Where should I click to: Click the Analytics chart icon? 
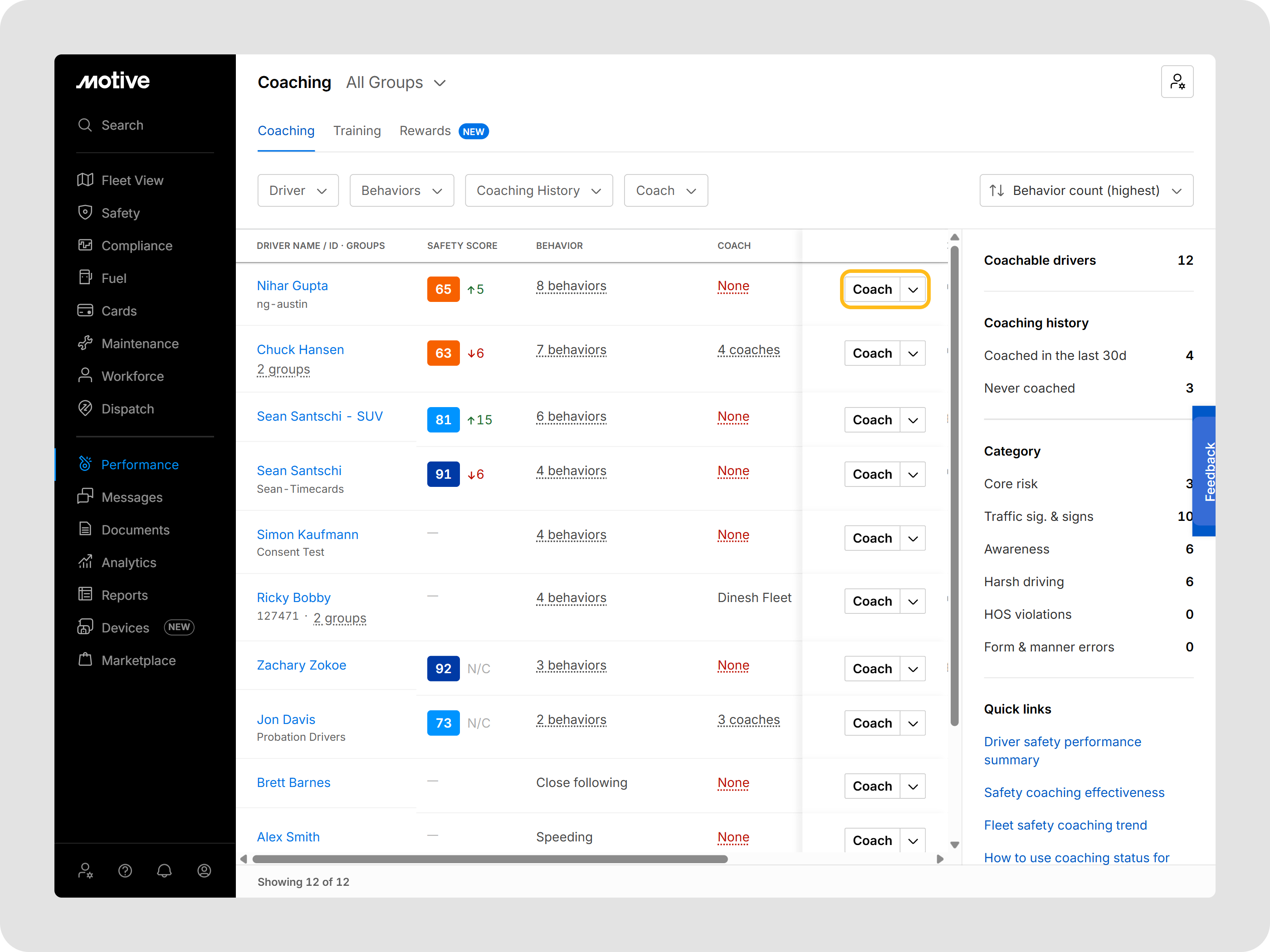(x=85, y=562)
